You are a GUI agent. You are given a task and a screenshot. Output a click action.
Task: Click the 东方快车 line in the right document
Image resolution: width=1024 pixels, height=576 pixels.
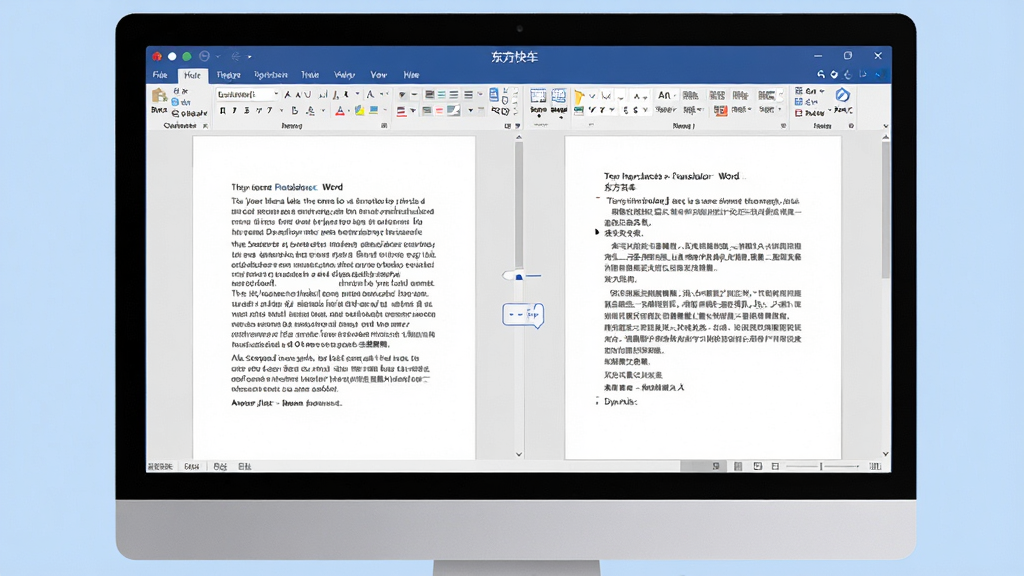click(620, 187)
